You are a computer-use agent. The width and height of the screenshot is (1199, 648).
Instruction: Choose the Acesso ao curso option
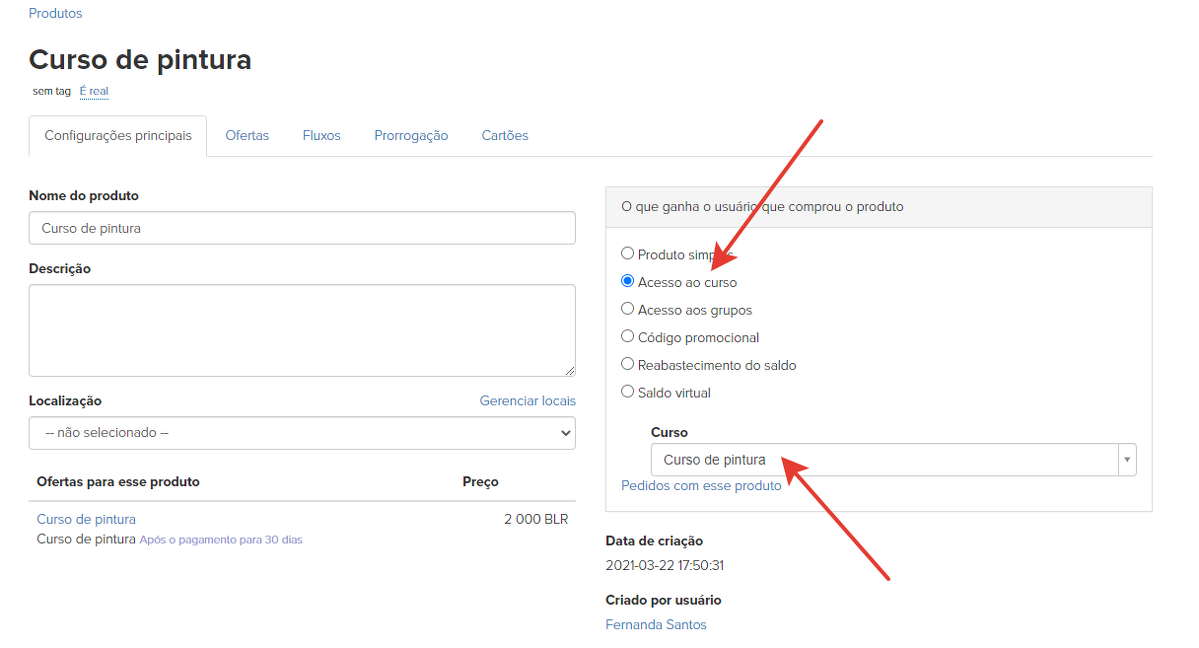[x=628, y=282]
